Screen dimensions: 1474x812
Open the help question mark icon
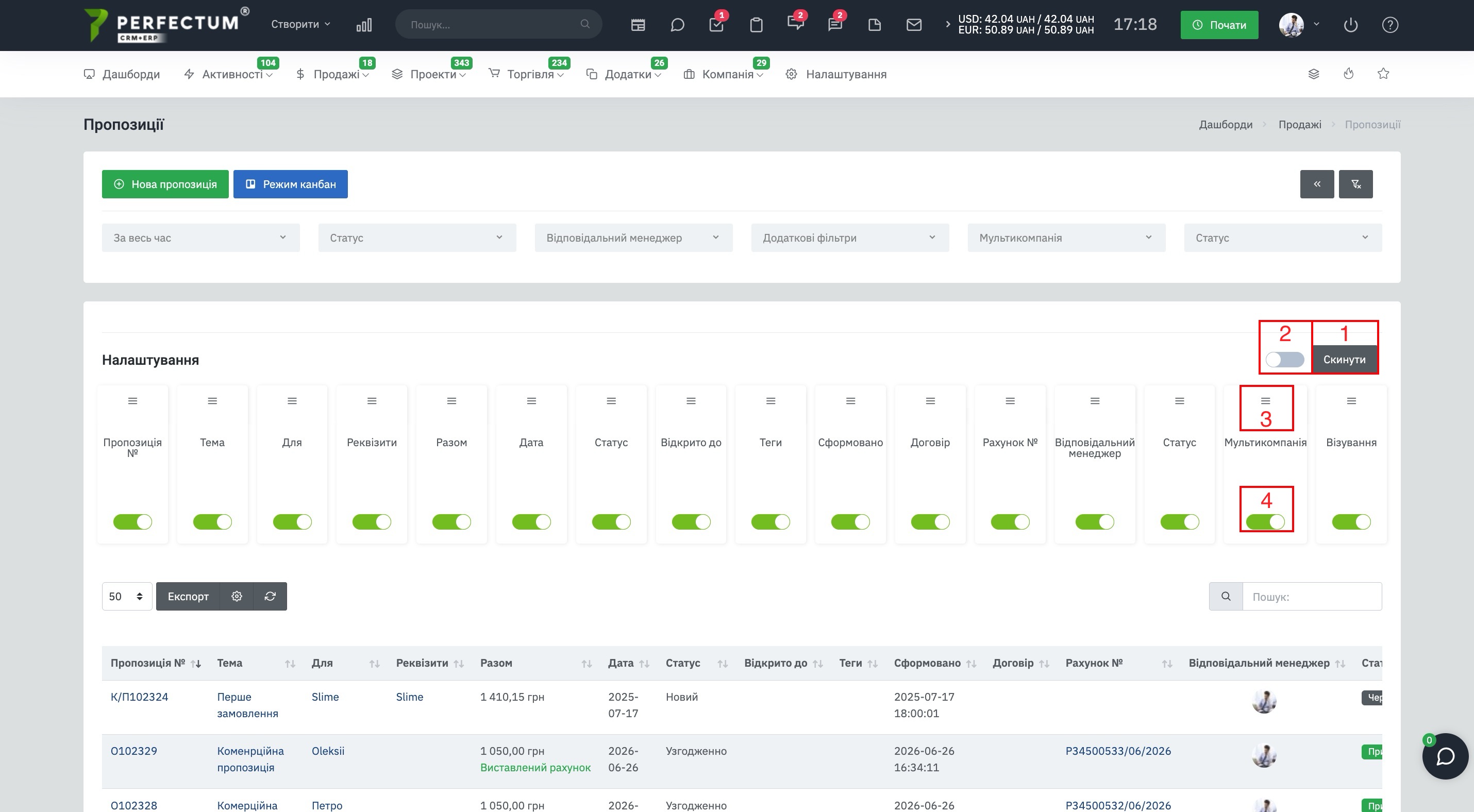pyautogui.click(x=1390, y=25)
